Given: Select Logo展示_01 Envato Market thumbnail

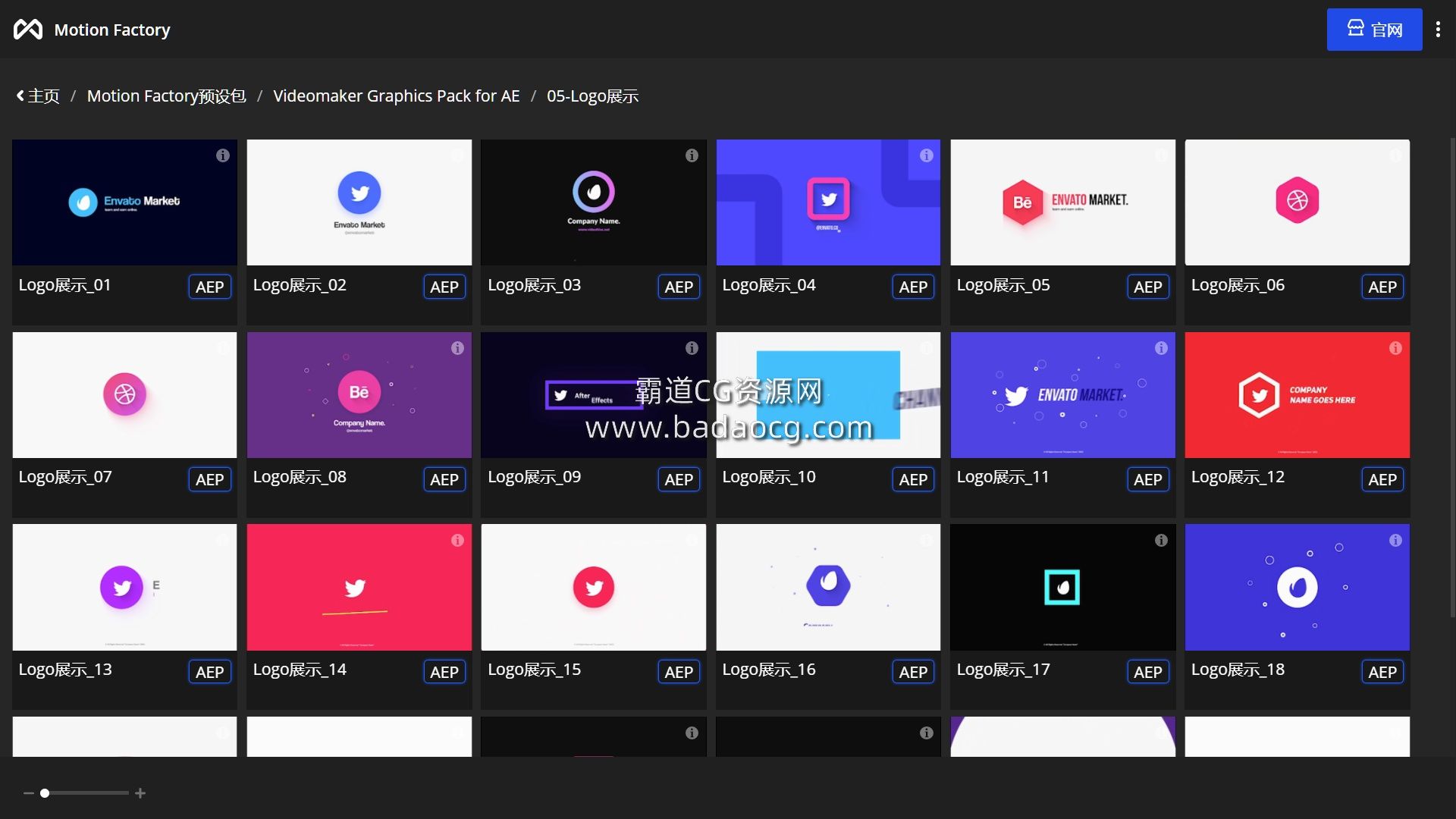Looking at the screenshot, I should point(124,202).
